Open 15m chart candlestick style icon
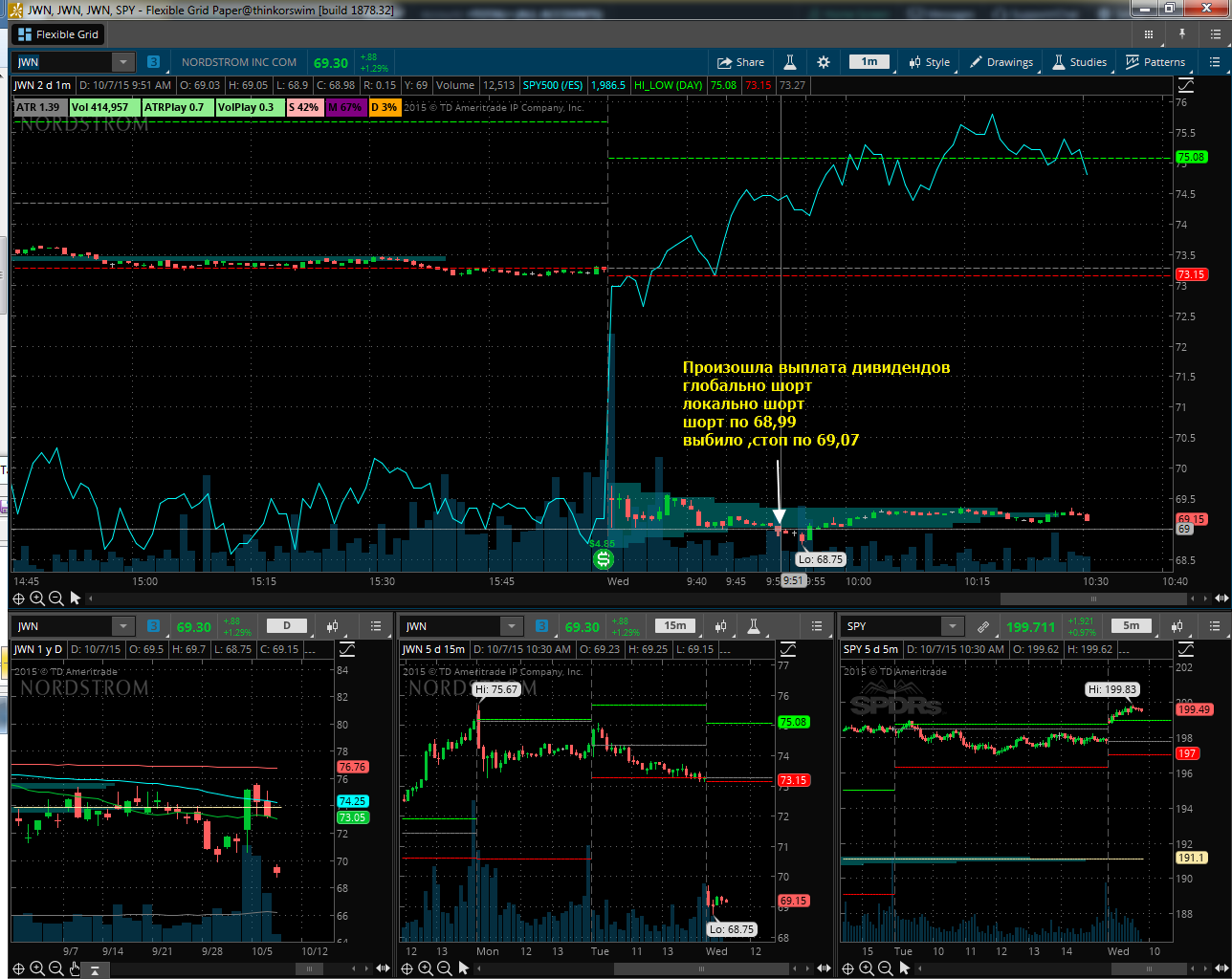This screenshot has height=979, width=1232. (x=721, y=626)
